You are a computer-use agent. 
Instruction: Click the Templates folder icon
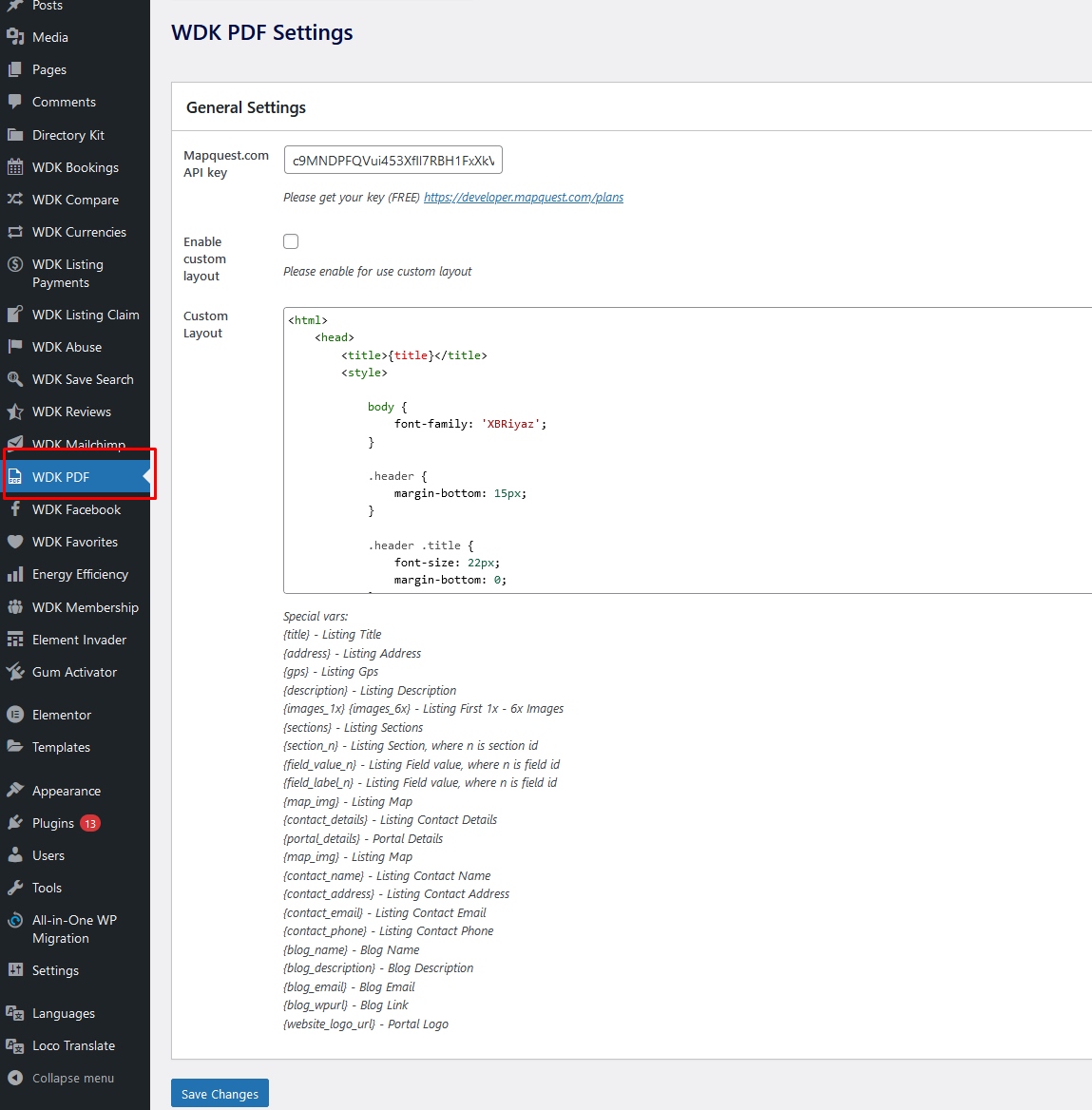coord(15,747)
